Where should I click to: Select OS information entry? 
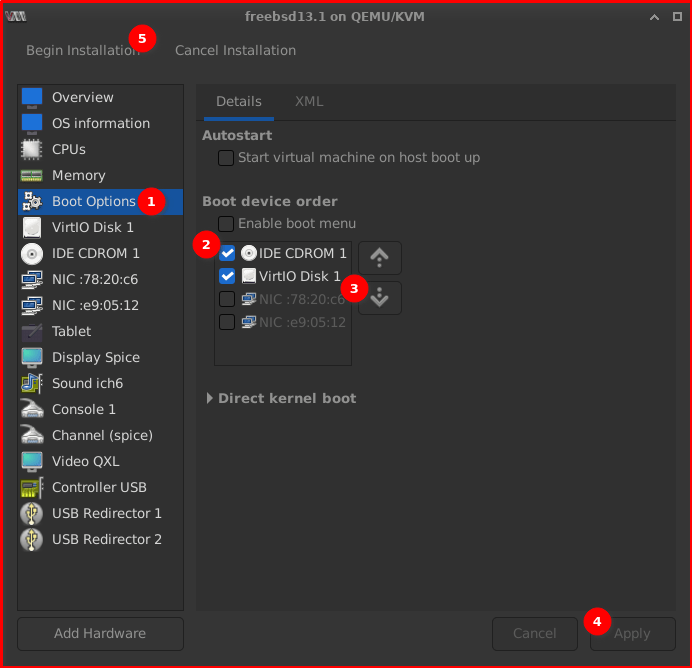pos(101,124)
